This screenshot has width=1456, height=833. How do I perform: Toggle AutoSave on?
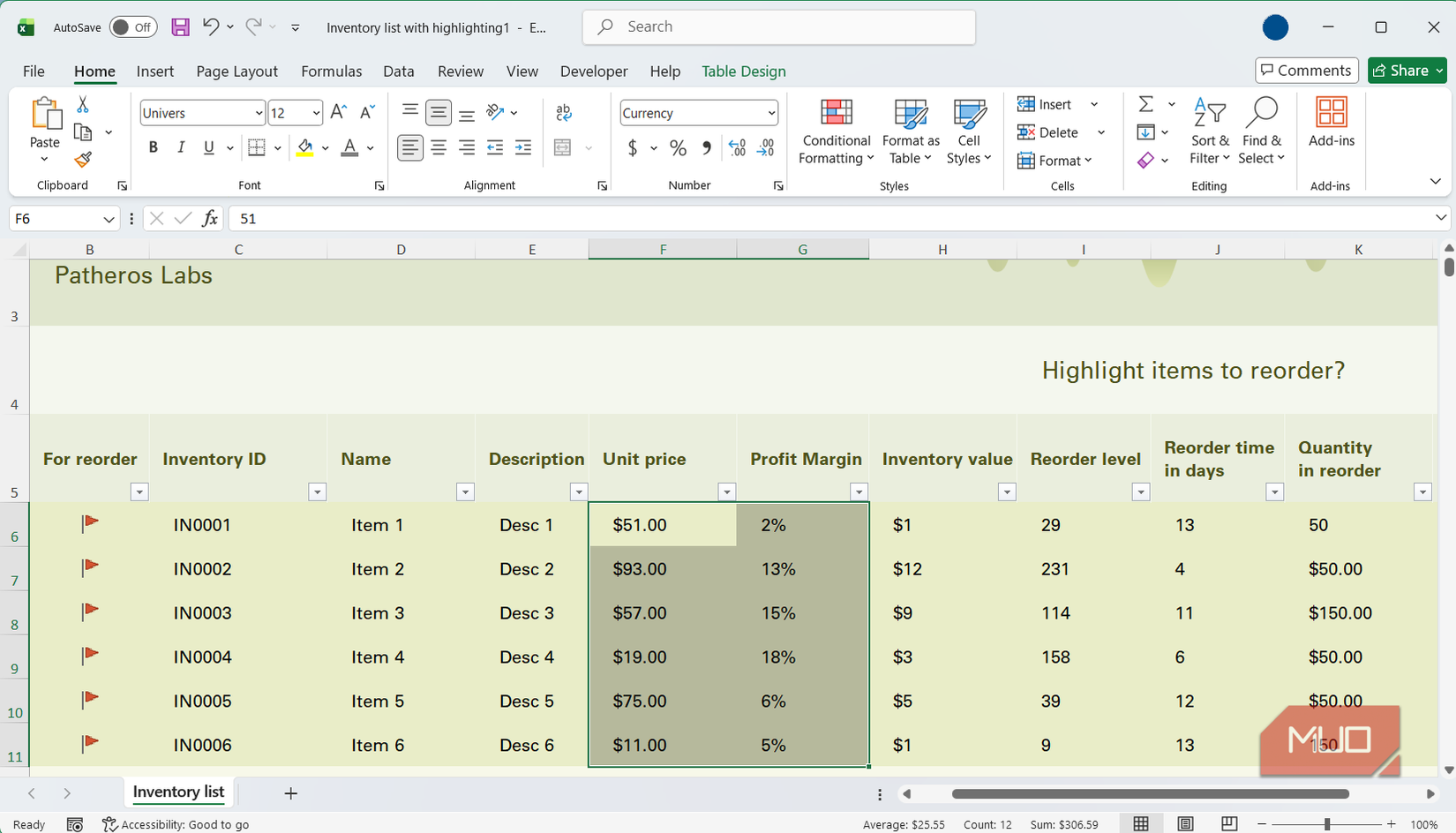pos(132,26)
